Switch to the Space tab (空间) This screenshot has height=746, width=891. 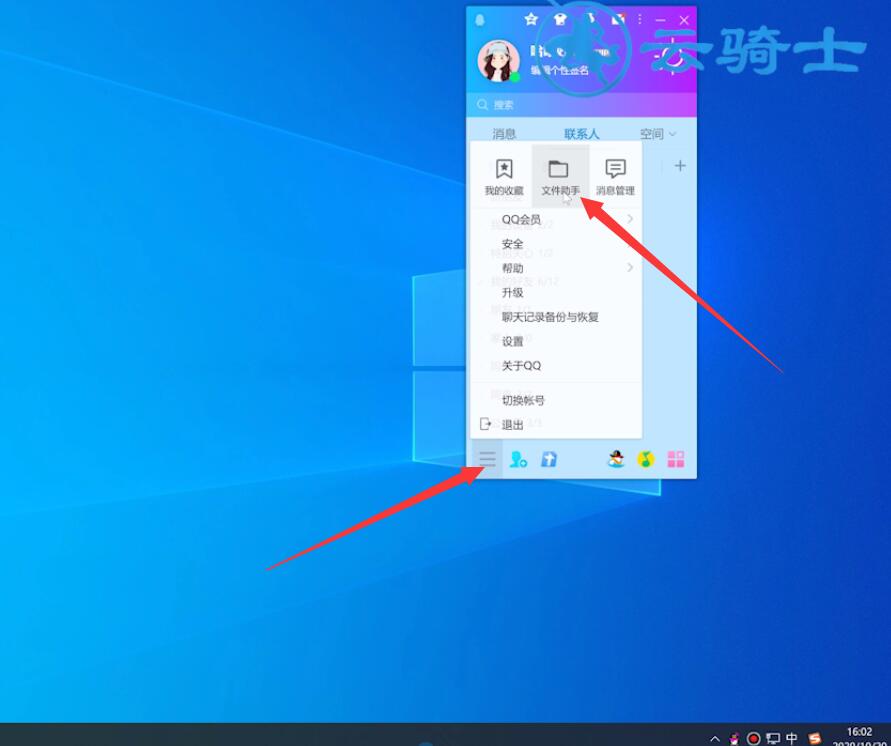coord(652,134)
